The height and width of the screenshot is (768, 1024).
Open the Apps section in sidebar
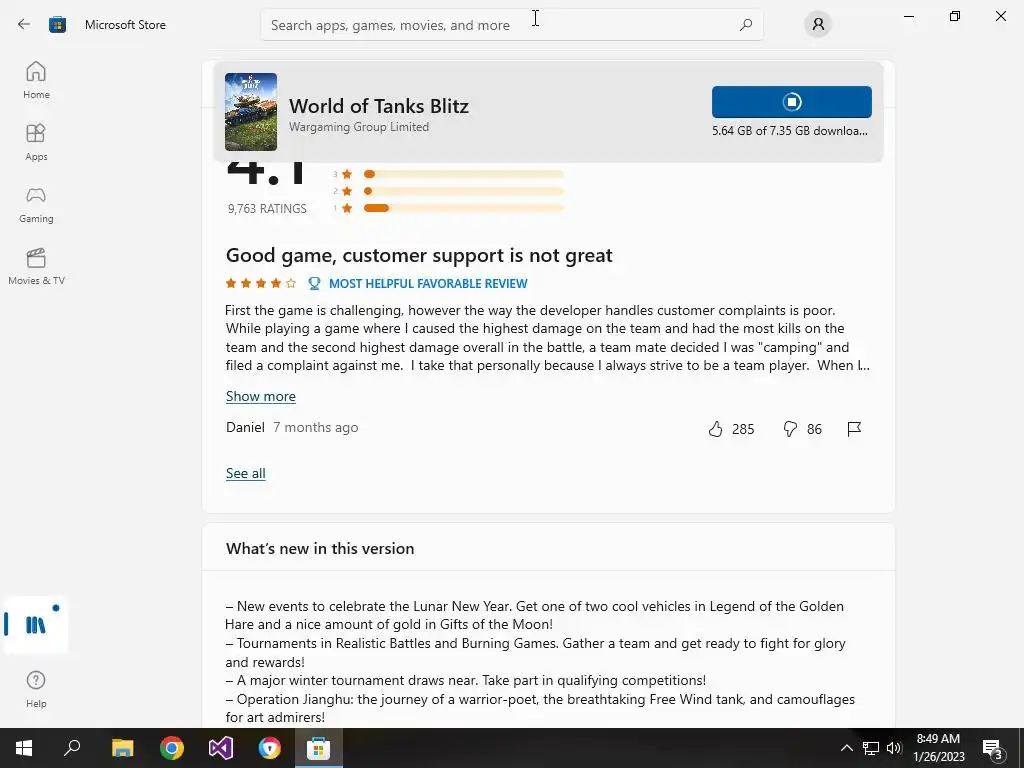point(36,142)
